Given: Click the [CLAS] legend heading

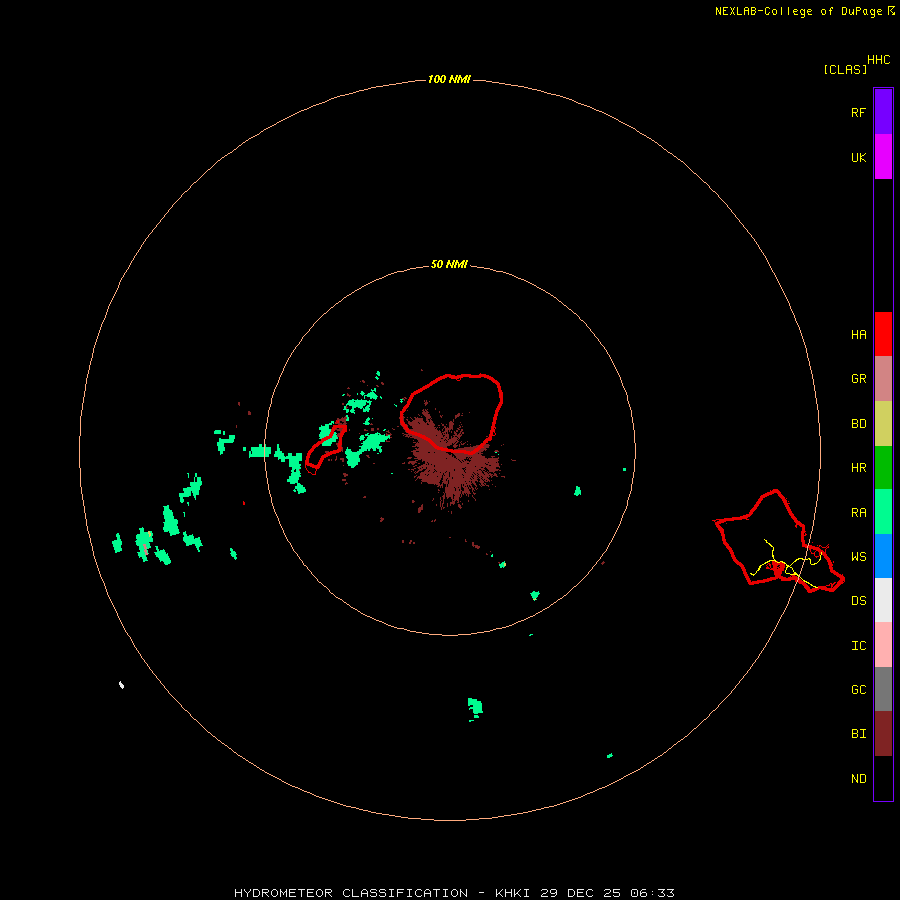Looking at the screenshot, I should [x=845, y=69].
